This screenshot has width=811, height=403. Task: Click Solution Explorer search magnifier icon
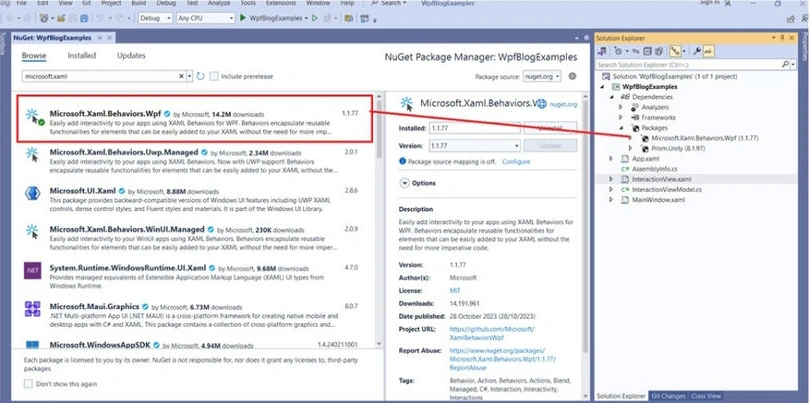[x=785, y=65]
